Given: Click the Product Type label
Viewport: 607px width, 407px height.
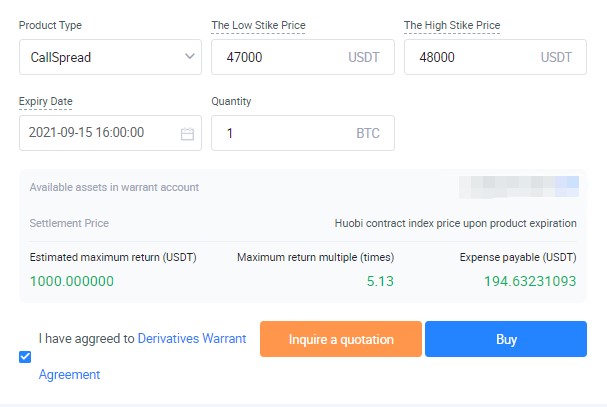Looking at the screenshot, I should coord(50,25).
